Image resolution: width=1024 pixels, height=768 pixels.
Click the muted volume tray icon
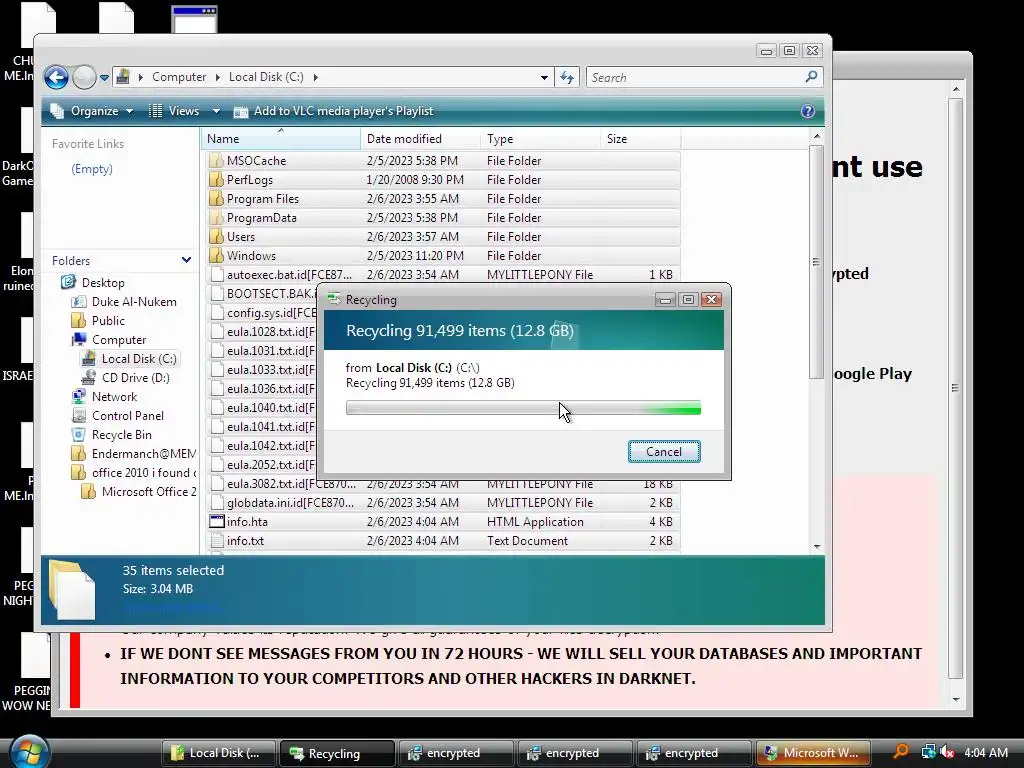(947, 752)
